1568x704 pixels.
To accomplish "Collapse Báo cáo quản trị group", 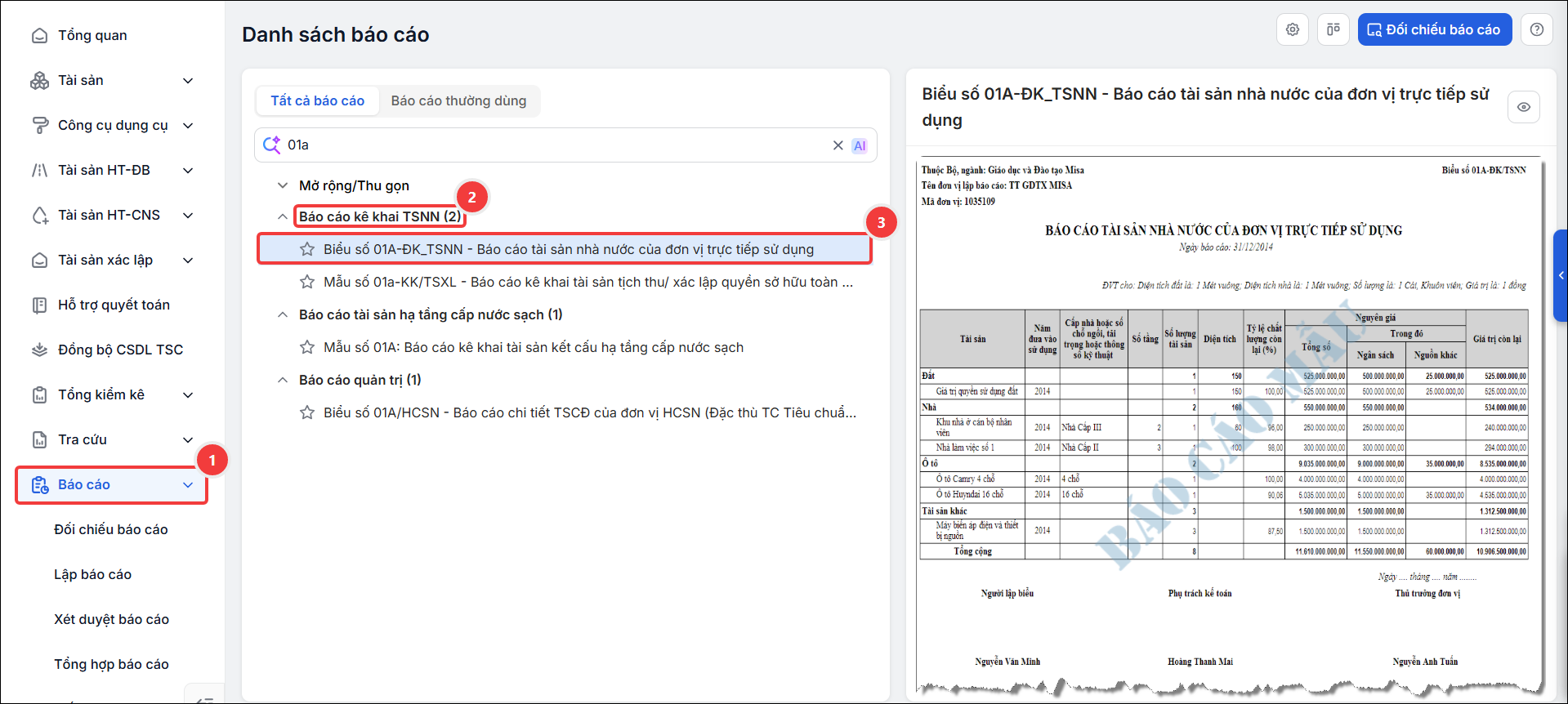I will 283,381.
